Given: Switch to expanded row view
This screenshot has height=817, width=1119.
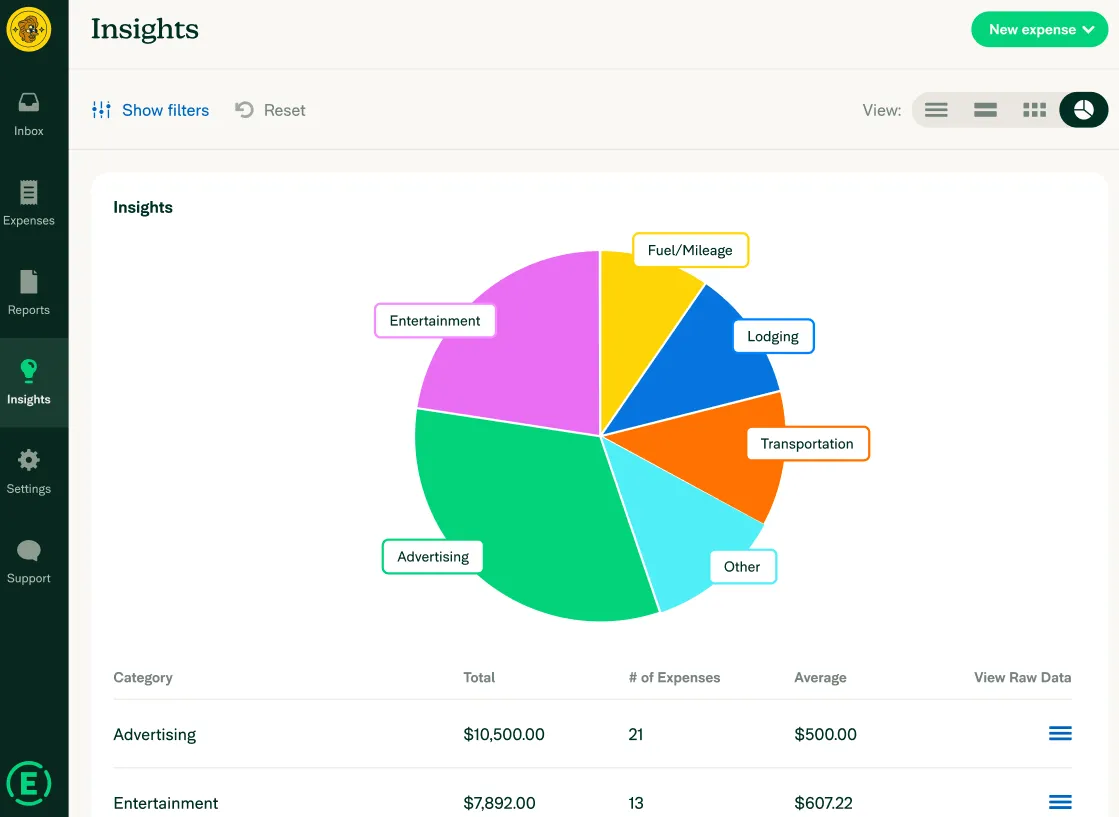Looking at the screenshot, I should click(x=986, y=110).
